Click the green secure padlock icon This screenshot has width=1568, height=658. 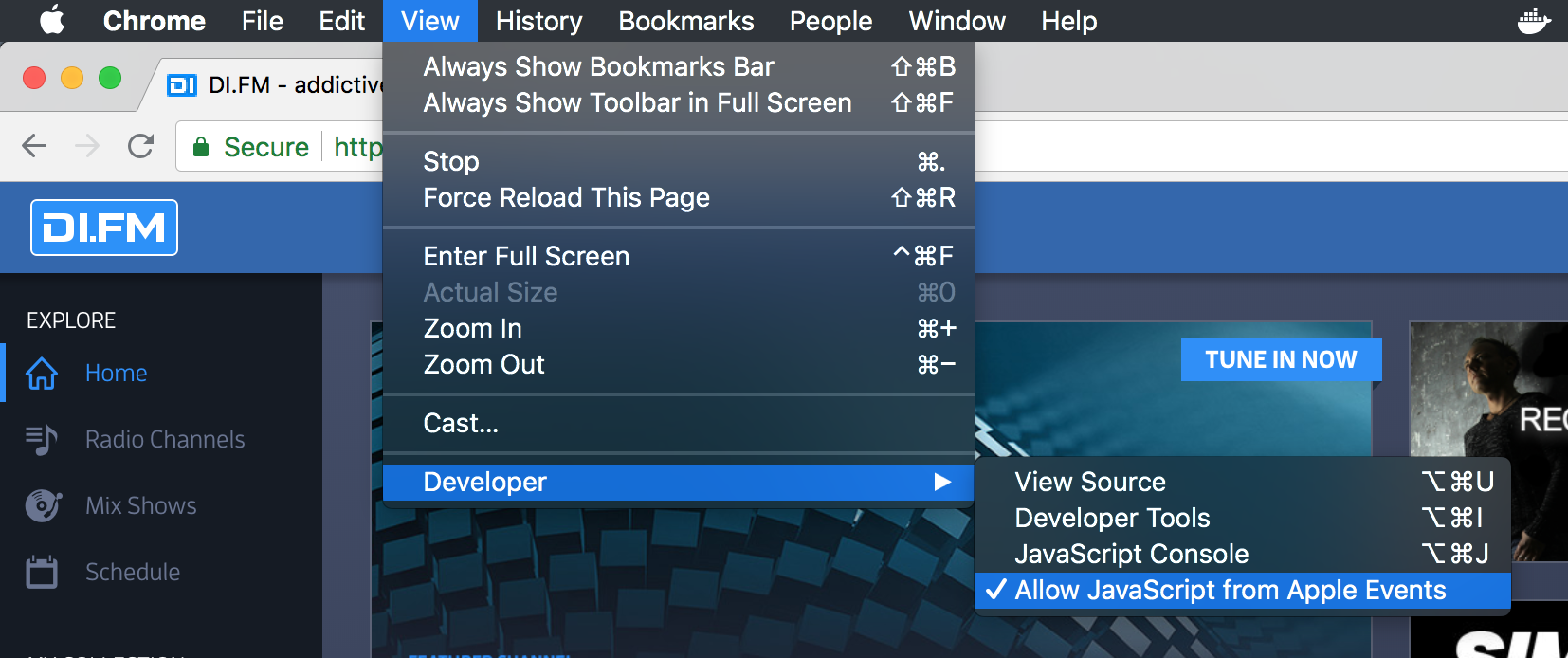coord(201,147)
